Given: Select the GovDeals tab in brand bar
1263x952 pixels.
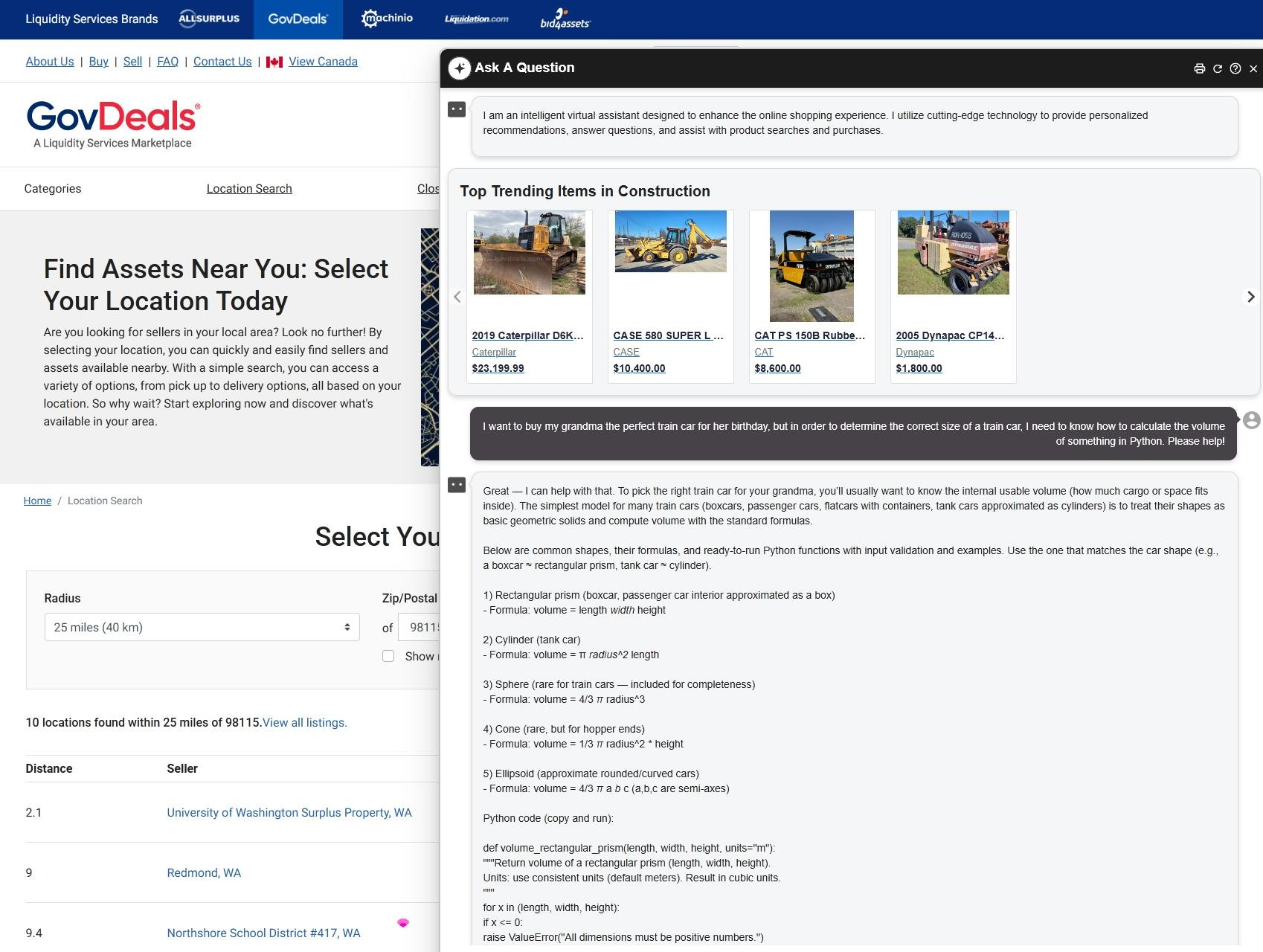Looking at the screenshot, I should click(298, 19).
